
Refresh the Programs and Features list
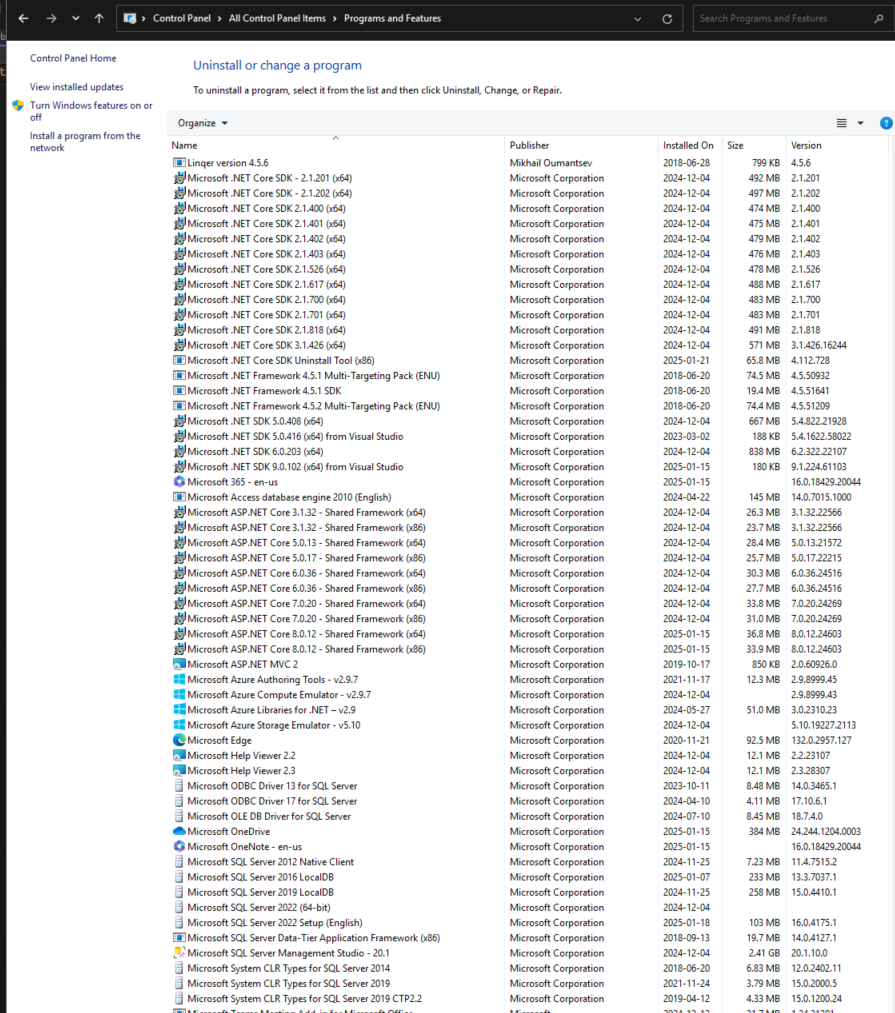[x=667, y=18]
